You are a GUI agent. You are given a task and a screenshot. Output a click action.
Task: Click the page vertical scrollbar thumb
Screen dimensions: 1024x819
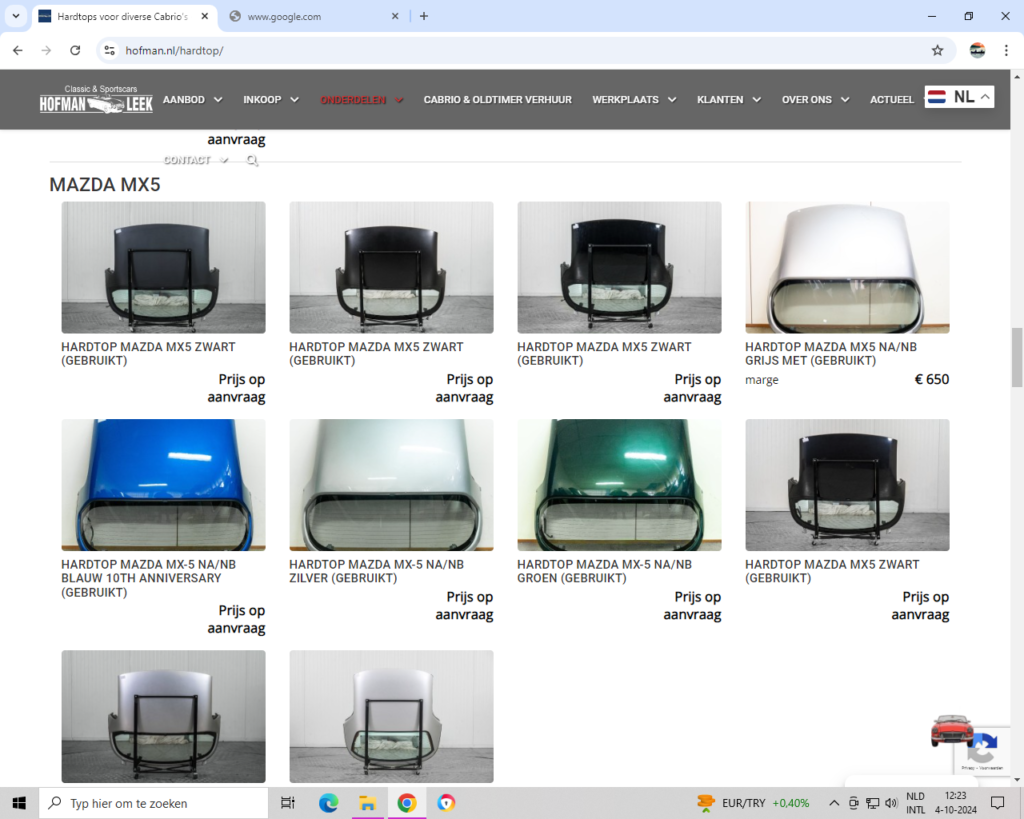[1017, 358]
